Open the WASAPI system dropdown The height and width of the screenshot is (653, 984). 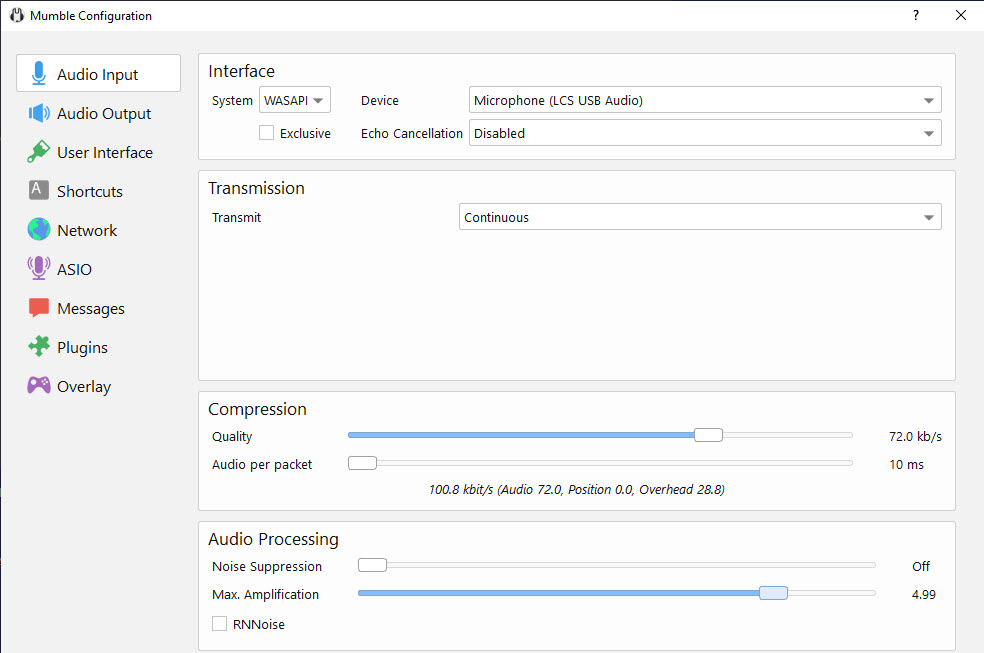[x=295, y=100]
